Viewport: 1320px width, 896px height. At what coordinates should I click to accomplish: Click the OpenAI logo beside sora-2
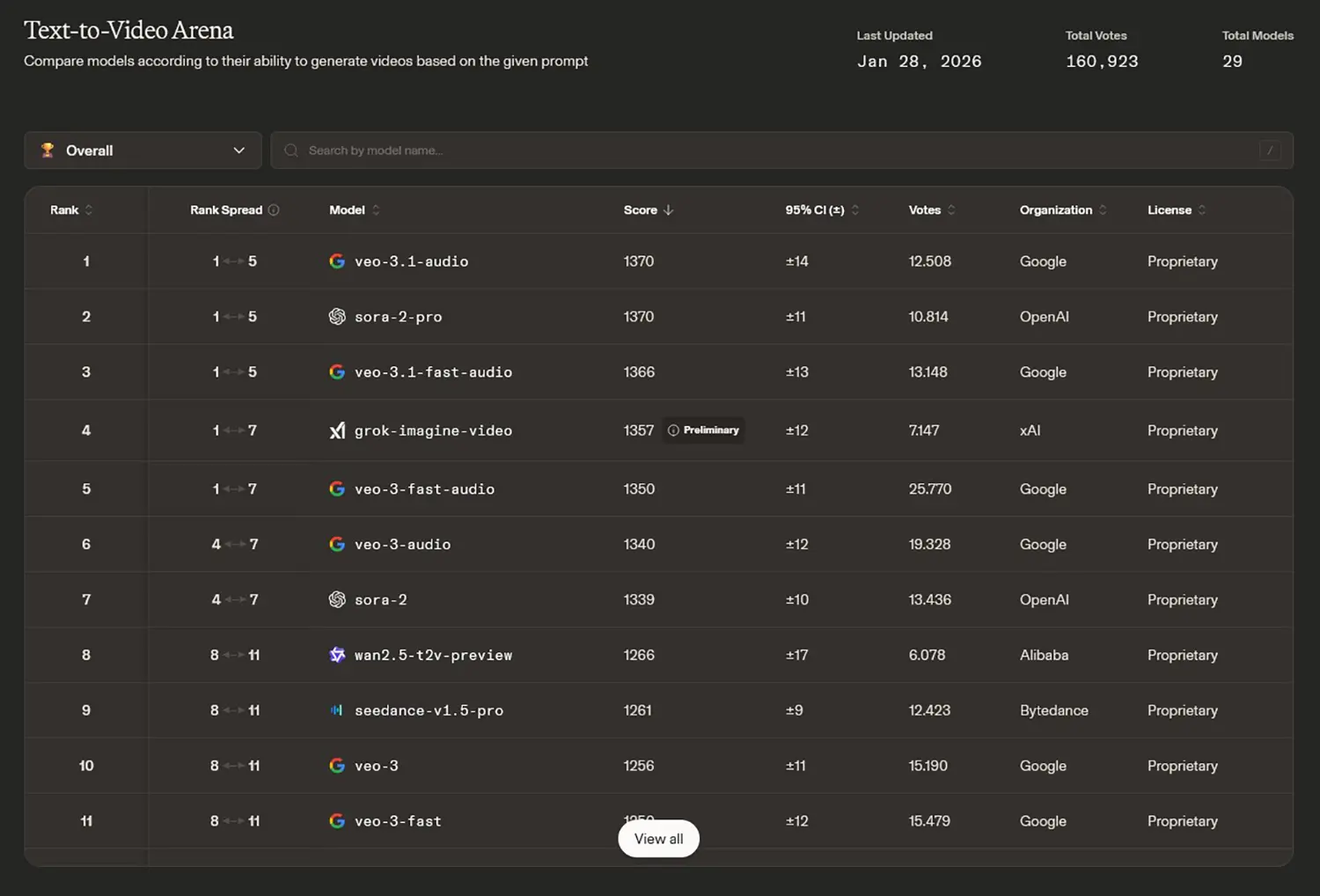click(x=337, y=599)
